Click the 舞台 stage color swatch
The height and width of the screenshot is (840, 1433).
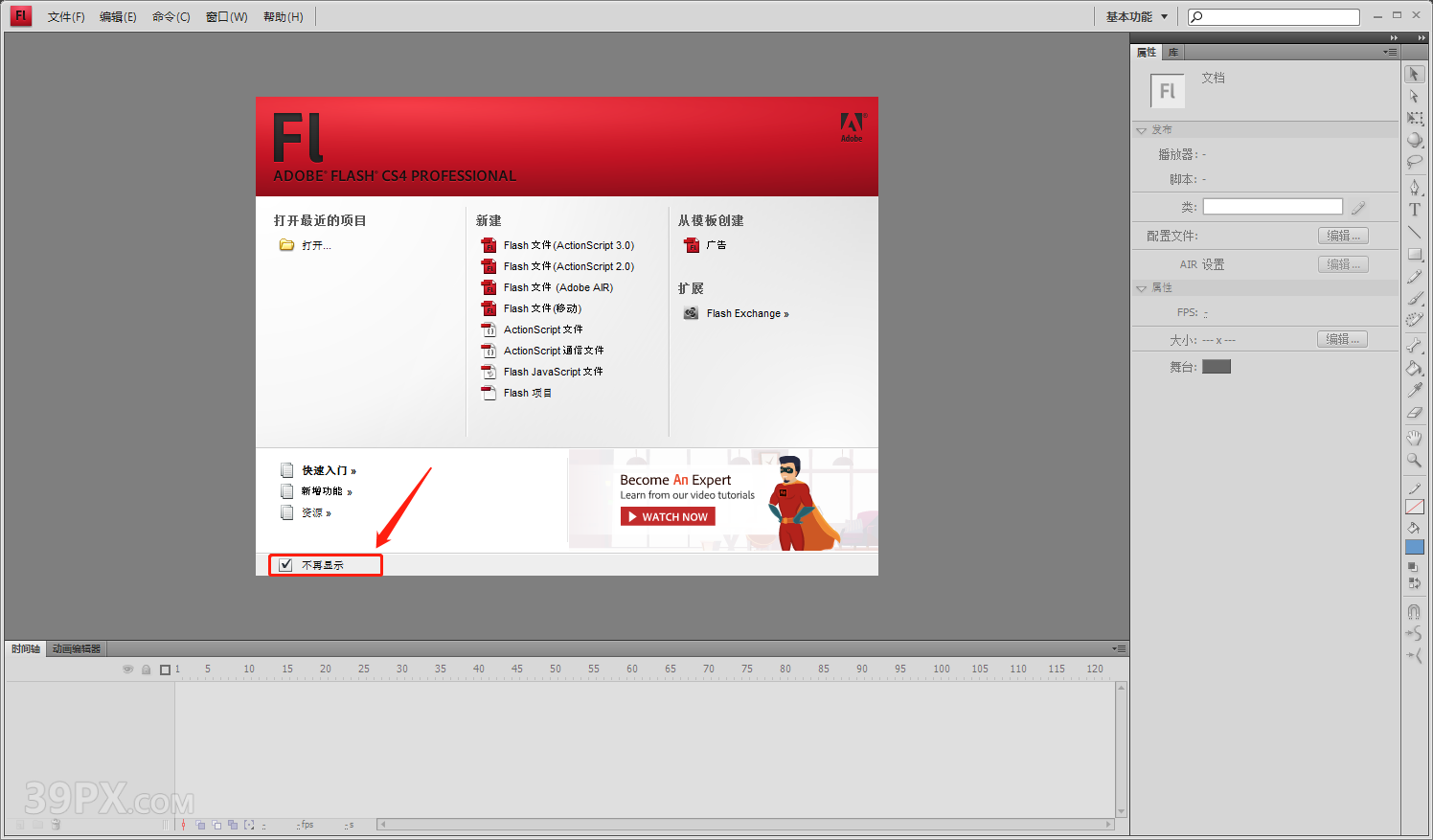point(1217,367)
